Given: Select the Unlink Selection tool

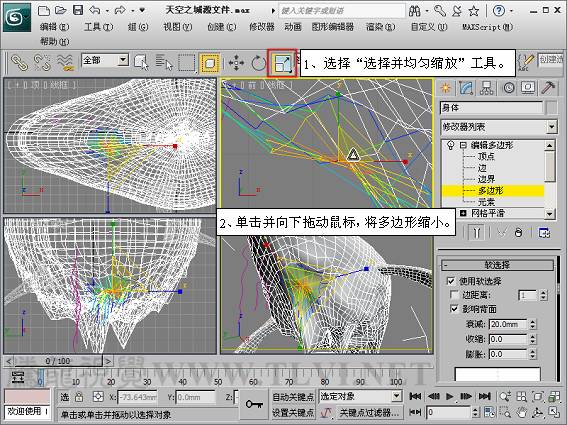Looking at the screenshot, I should click(x=42, y=62).
